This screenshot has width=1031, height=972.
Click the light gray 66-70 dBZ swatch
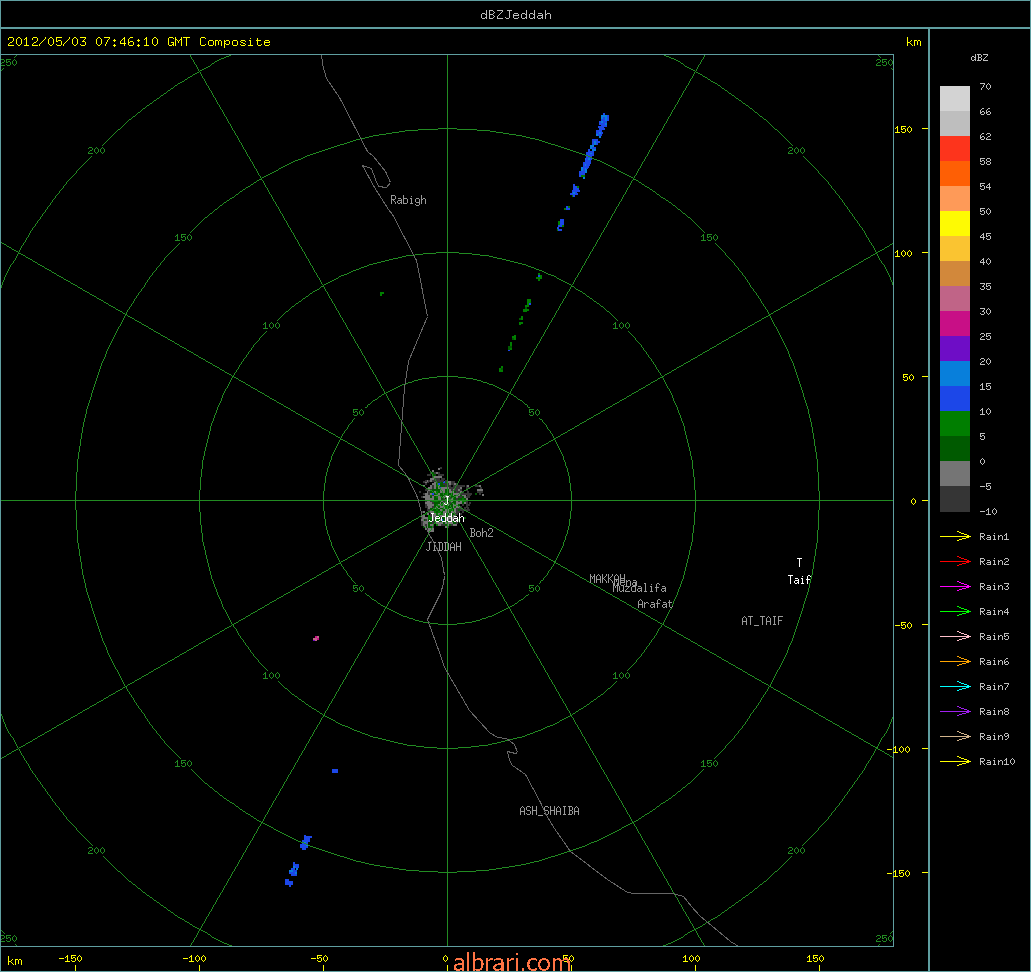coord(955,99)
